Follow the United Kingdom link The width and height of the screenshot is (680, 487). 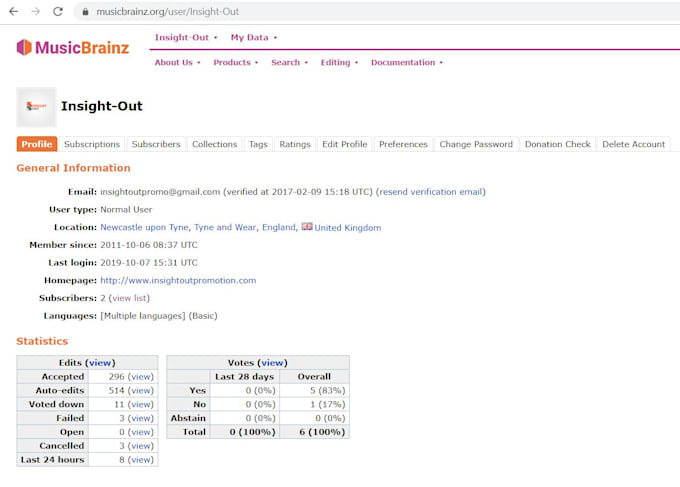(348, 228)
